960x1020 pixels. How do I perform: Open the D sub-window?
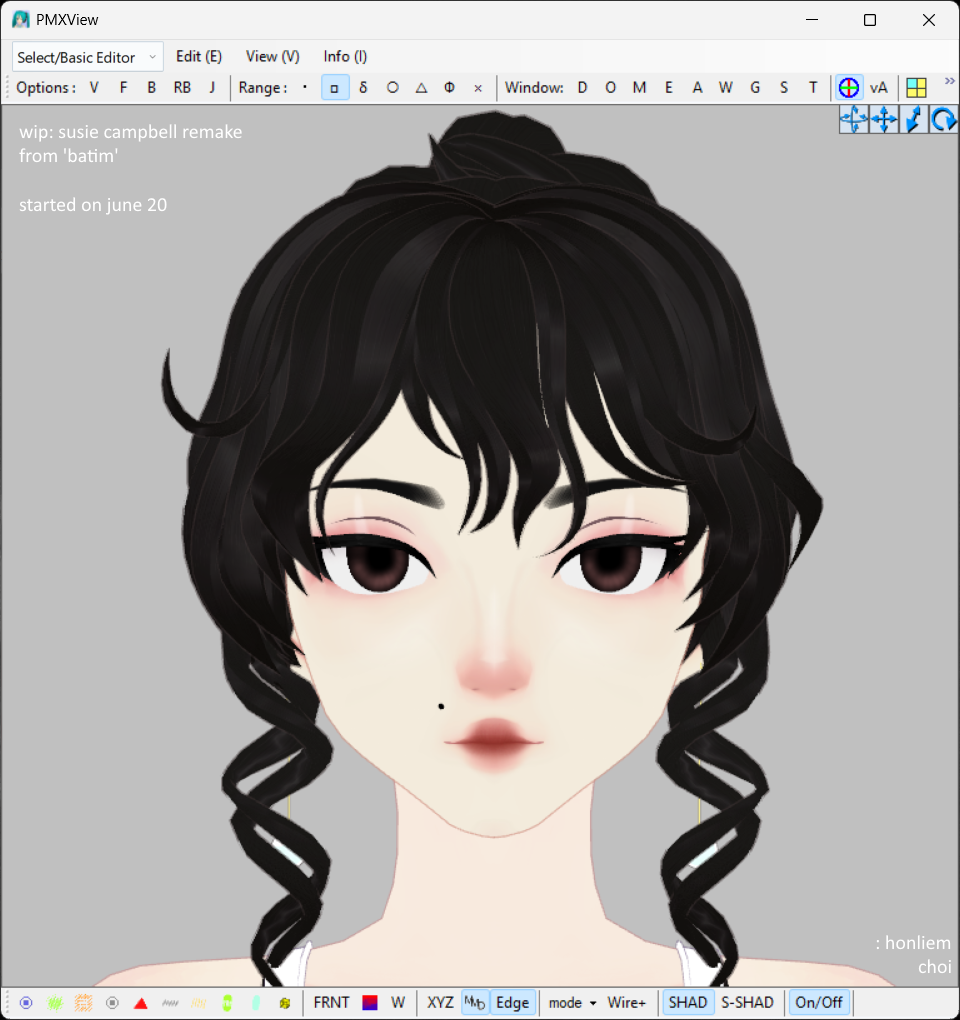582,88
